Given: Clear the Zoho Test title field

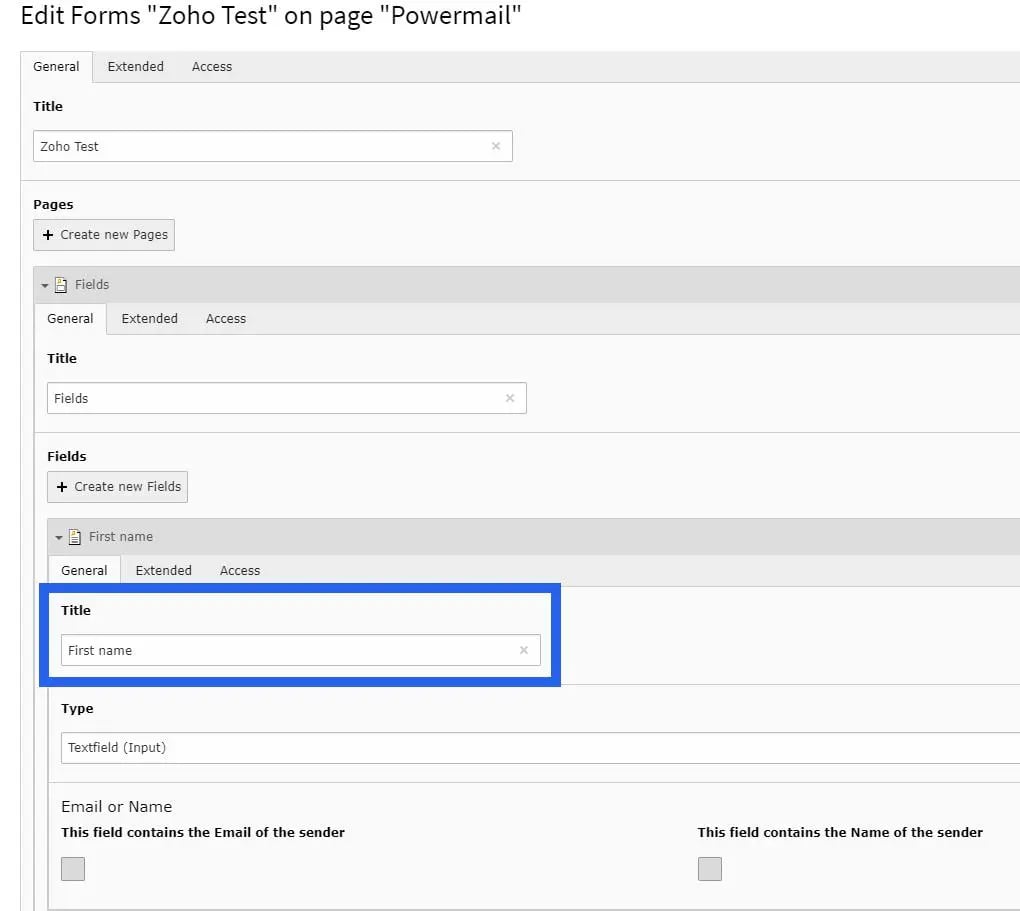Looking at the screenshot, I should point(496,146).
